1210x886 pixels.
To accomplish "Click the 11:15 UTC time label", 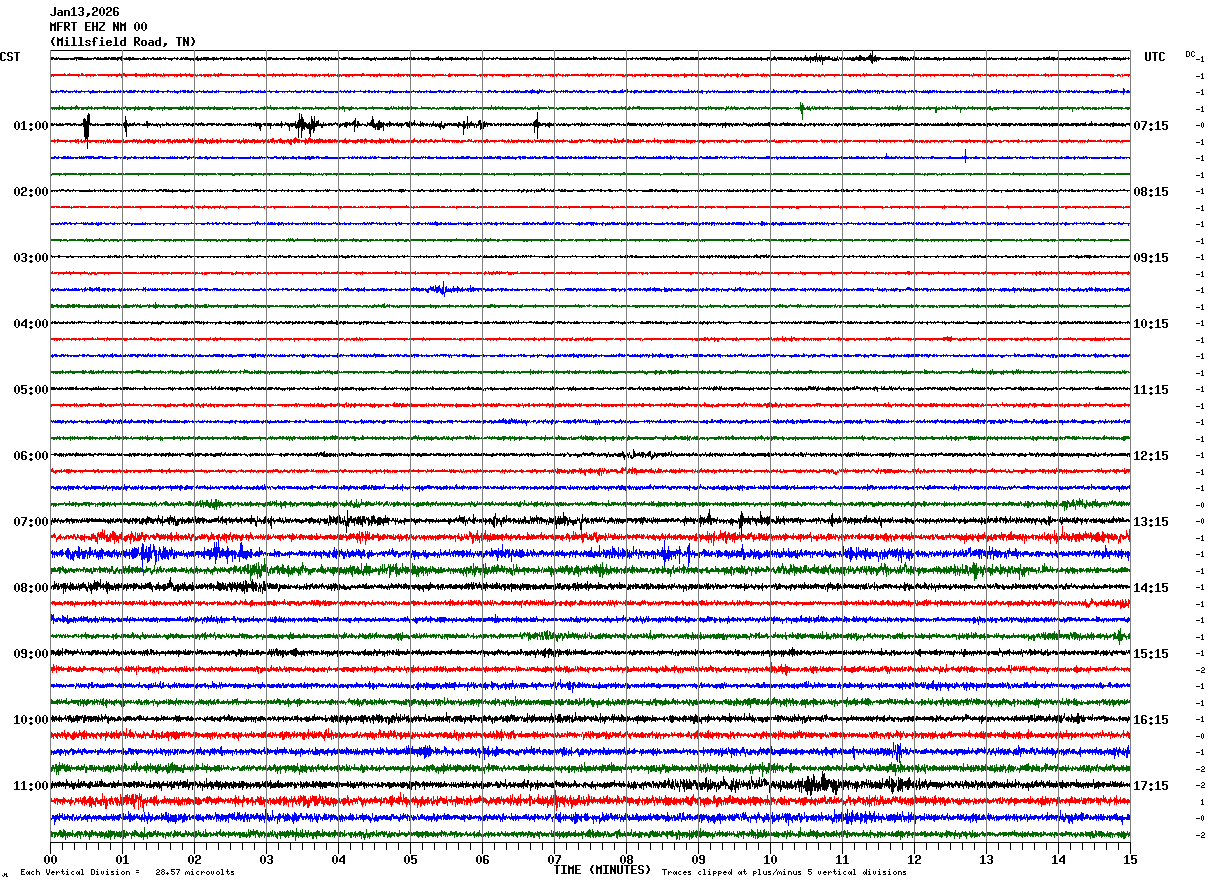I will [1150, 390].
